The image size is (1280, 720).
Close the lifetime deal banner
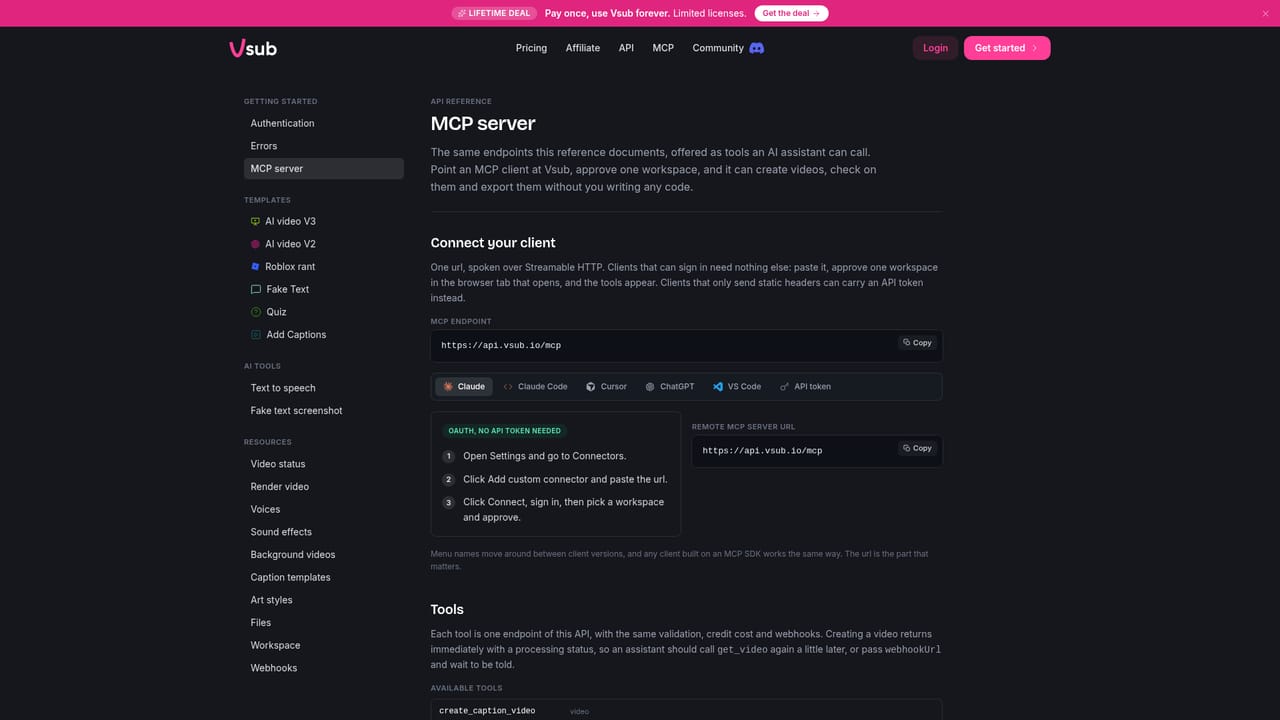click(1265, 13)
